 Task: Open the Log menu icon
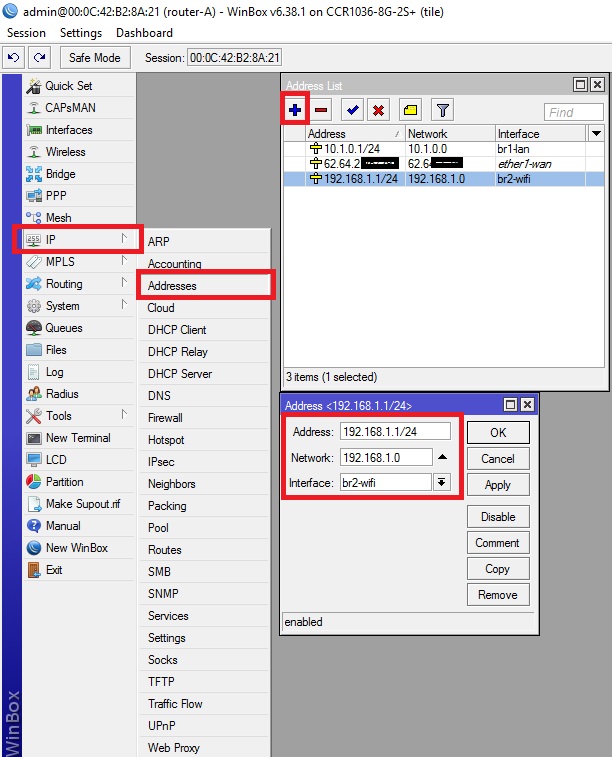pos(34,372)
